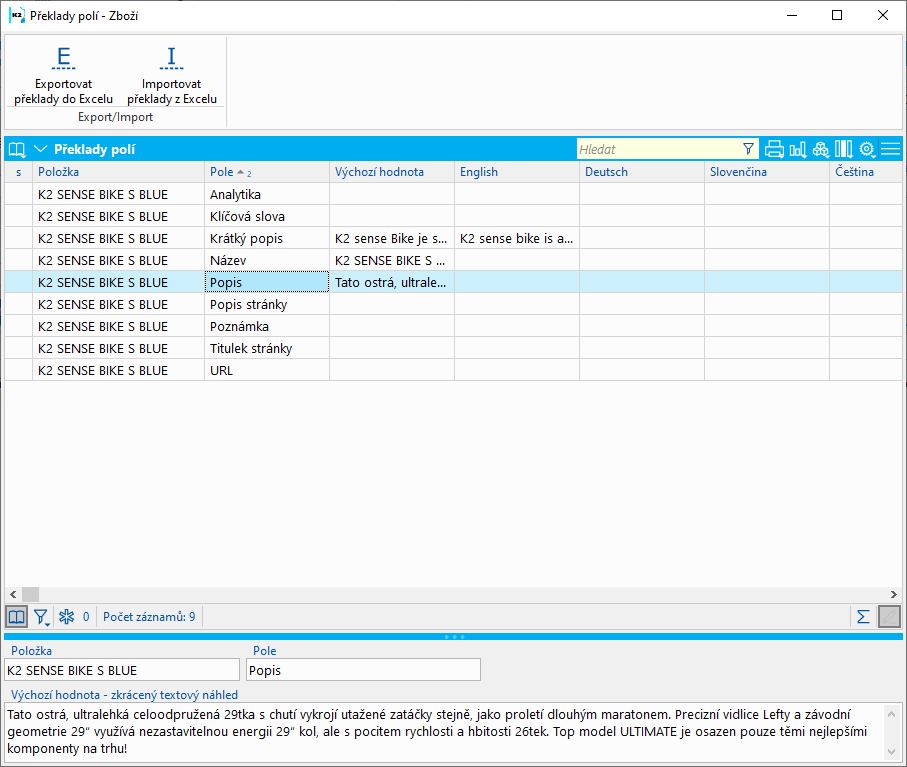Image resolution: width=907 pixels, height=767 pixels.
Task: Select the Analytika row cell
Action: click(267, 194)
